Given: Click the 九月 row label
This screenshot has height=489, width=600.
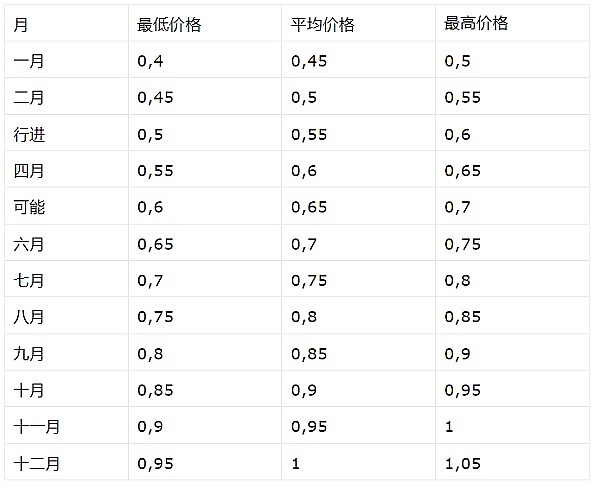Looking at the screenshot, I should [29, 353].
